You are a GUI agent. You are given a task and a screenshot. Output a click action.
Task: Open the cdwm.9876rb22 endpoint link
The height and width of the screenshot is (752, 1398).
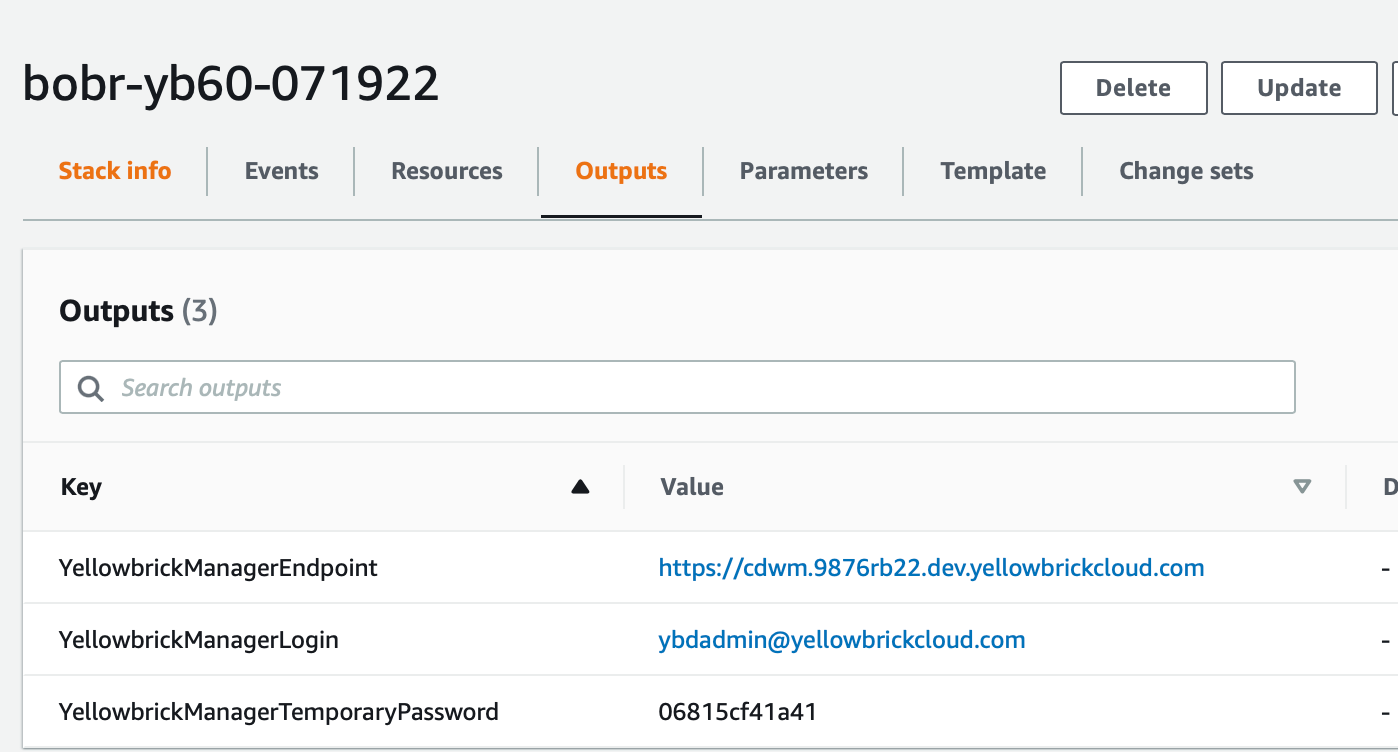pyautogui.click(x=931, y=568)
